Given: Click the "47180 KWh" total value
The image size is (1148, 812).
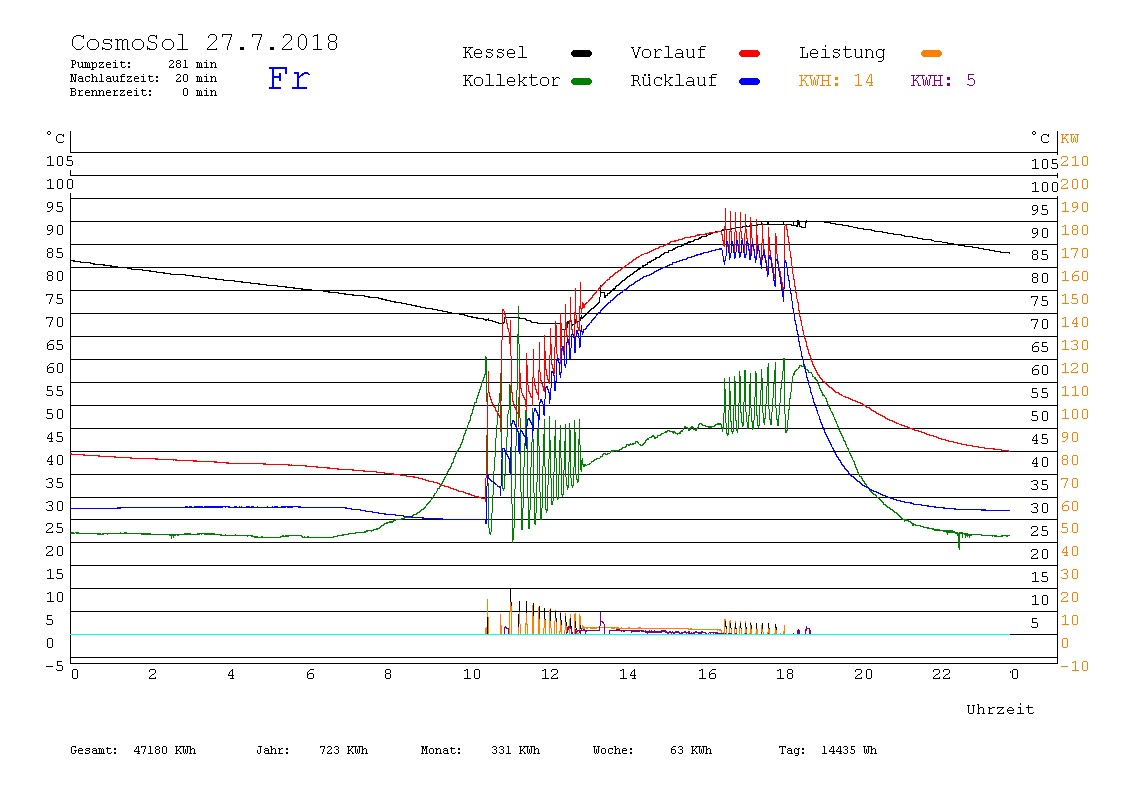Looking at the screenshot, I should (x=165, y=750).
